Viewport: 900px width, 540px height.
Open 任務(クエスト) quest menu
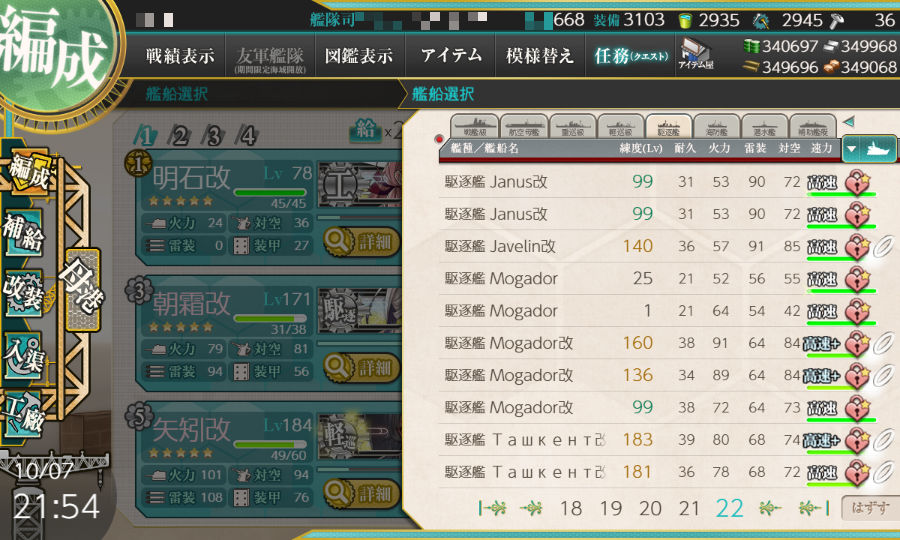pyautogui.click(x=630, y=56)
